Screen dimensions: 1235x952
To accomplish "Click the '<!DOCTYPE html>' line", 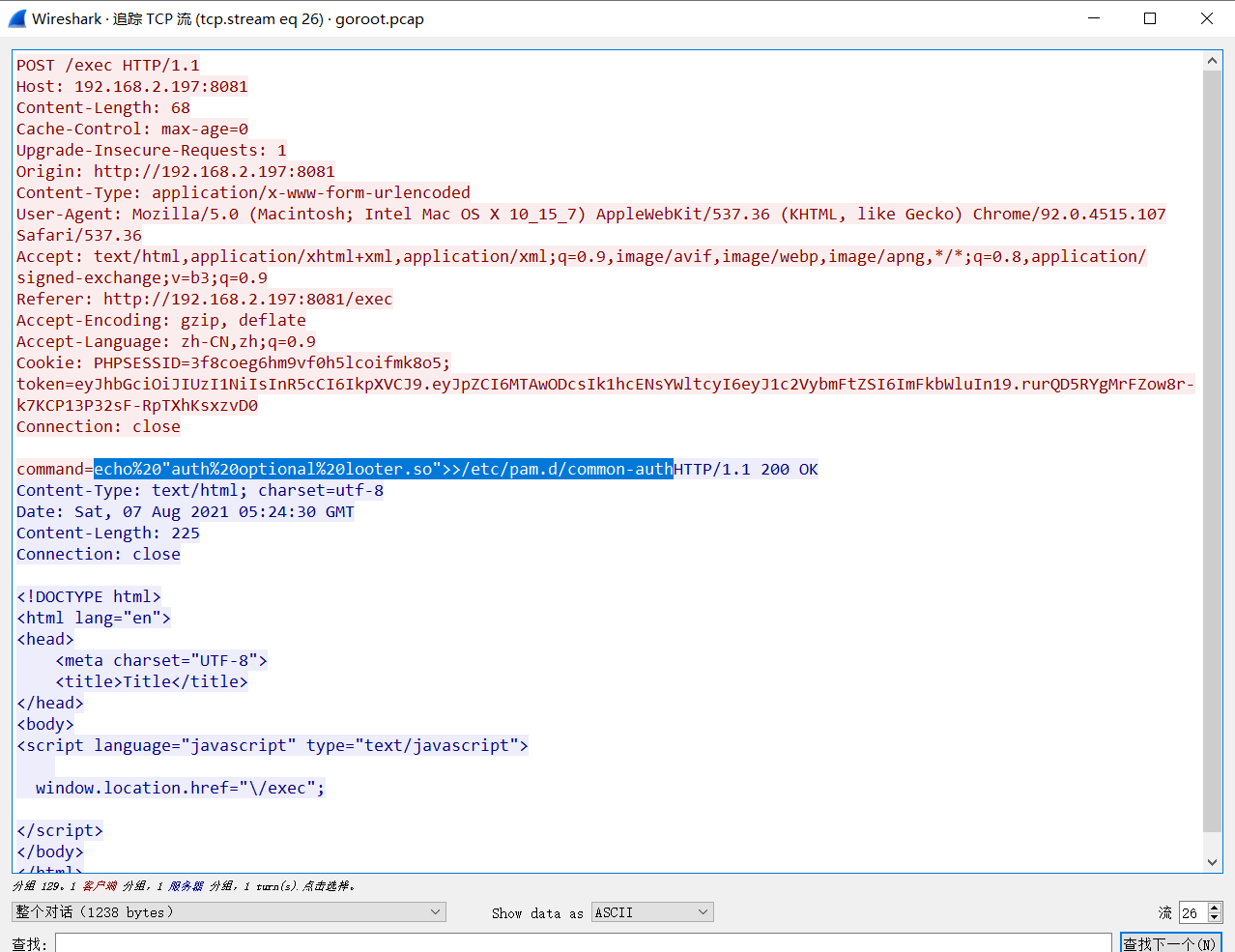I will click(89, 596).
